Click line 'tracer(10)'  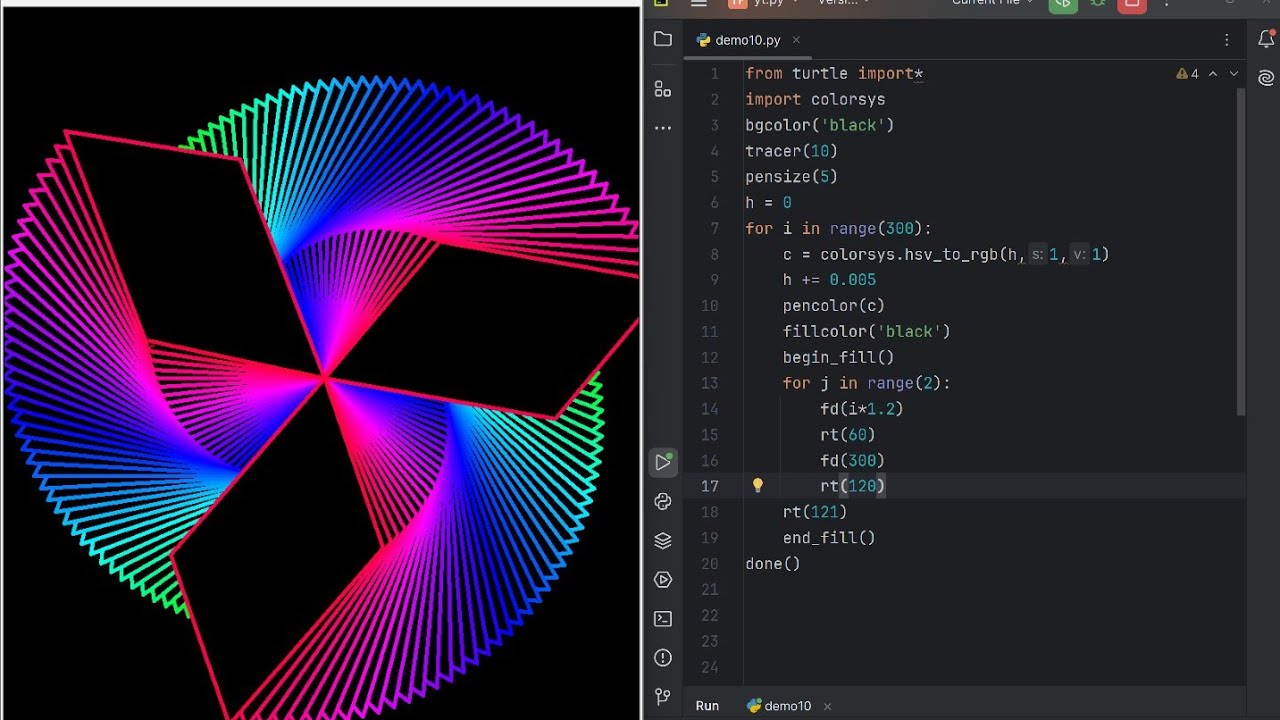coord(791,151)
